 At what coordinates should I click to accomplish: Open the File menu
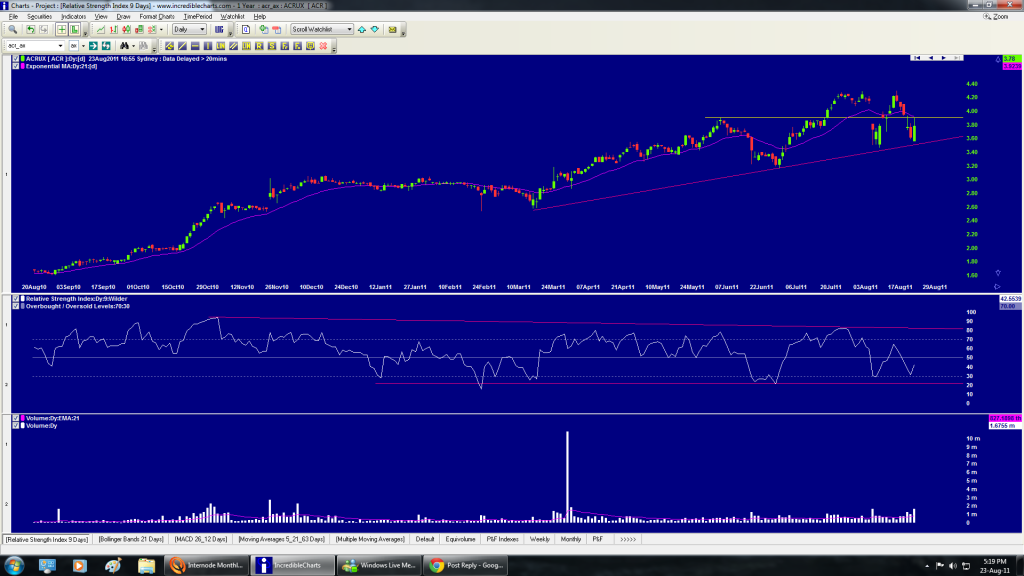[13, 16]
